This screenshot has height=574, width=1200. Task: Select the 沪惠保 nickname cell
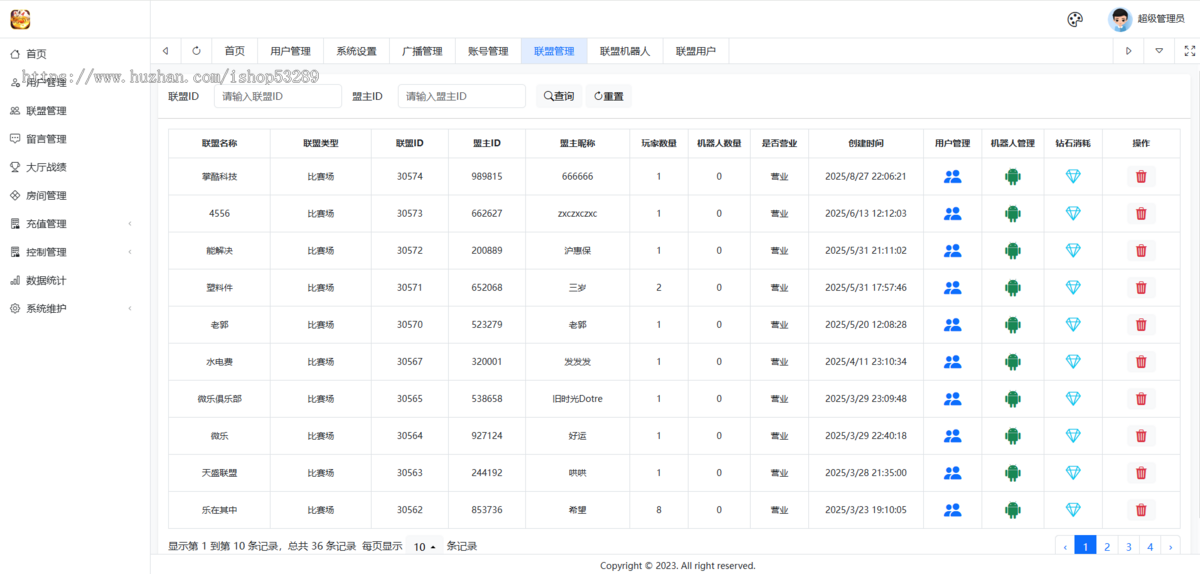tap(577, 250)
